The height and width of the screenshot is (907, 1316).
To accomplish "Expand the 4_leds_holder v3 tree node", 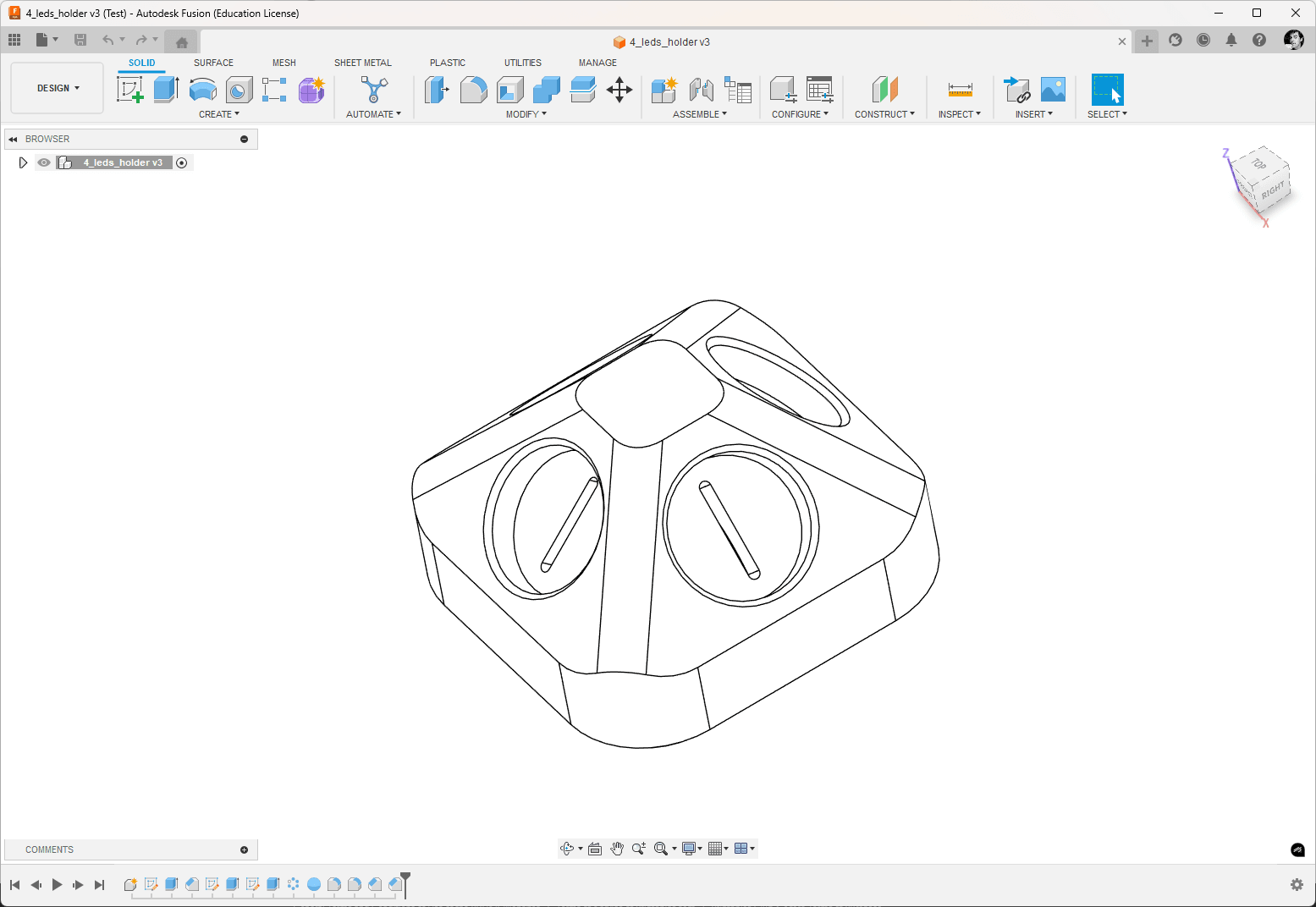I will point(23,162).
